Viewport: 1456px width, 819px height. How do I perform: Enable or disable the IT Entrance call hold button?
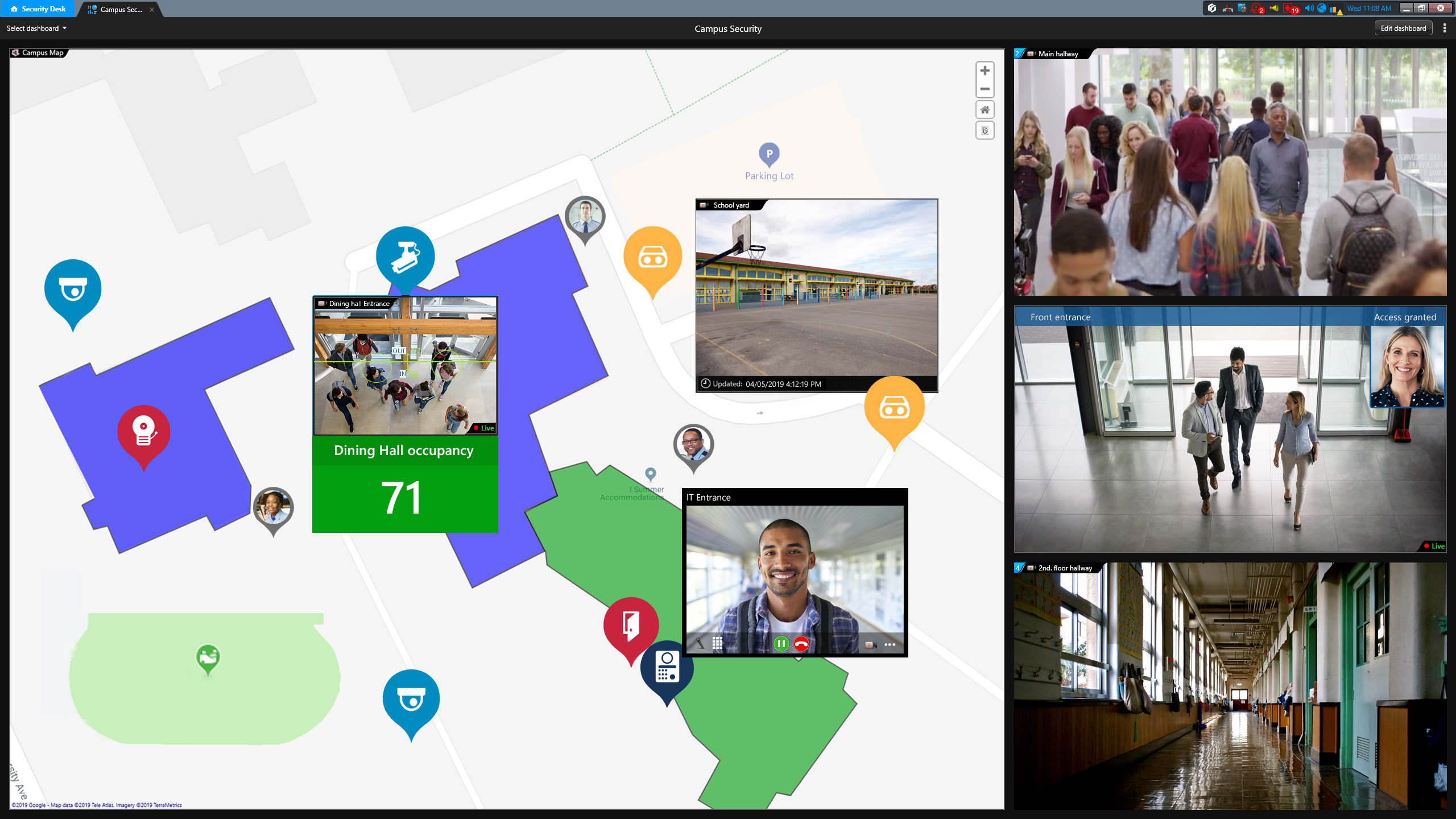point(780,642)
